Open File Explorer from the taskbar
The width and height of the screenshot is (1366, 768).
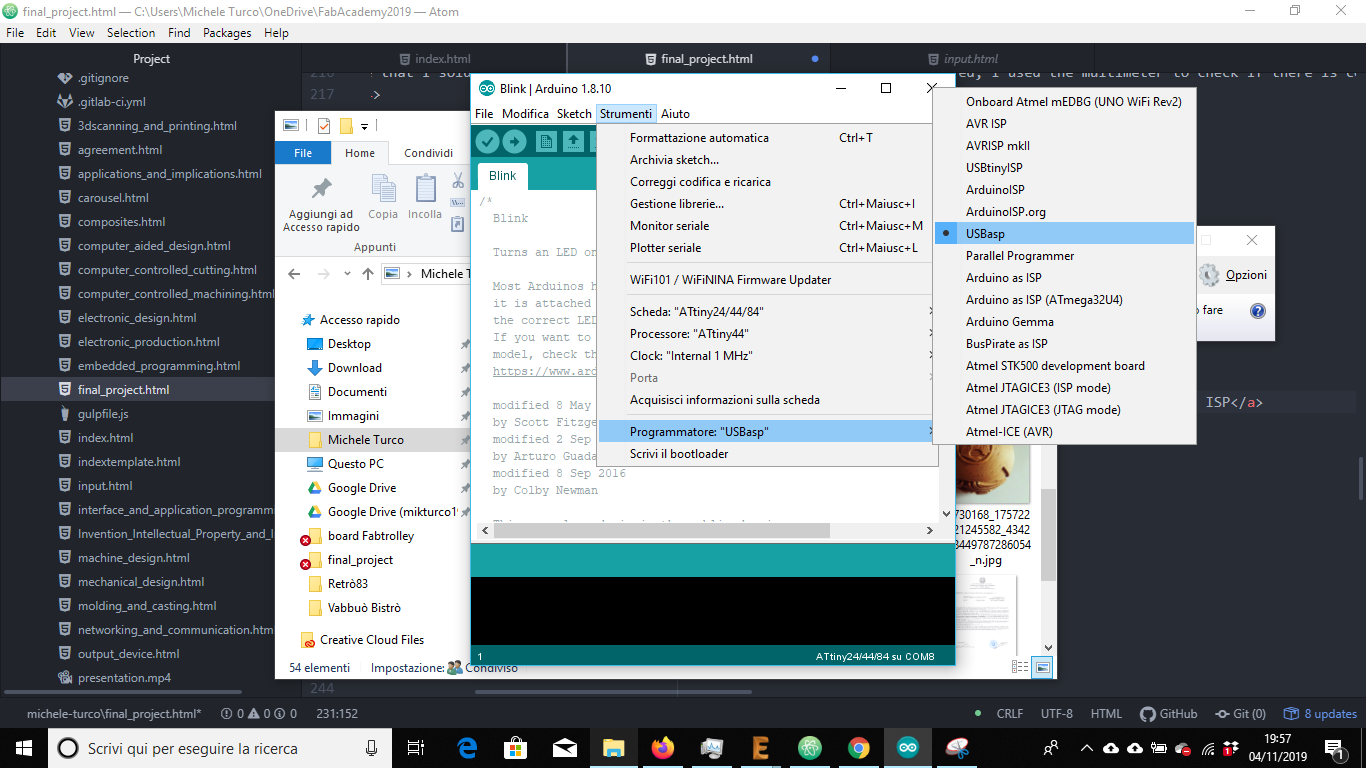(x=613, y=748)
